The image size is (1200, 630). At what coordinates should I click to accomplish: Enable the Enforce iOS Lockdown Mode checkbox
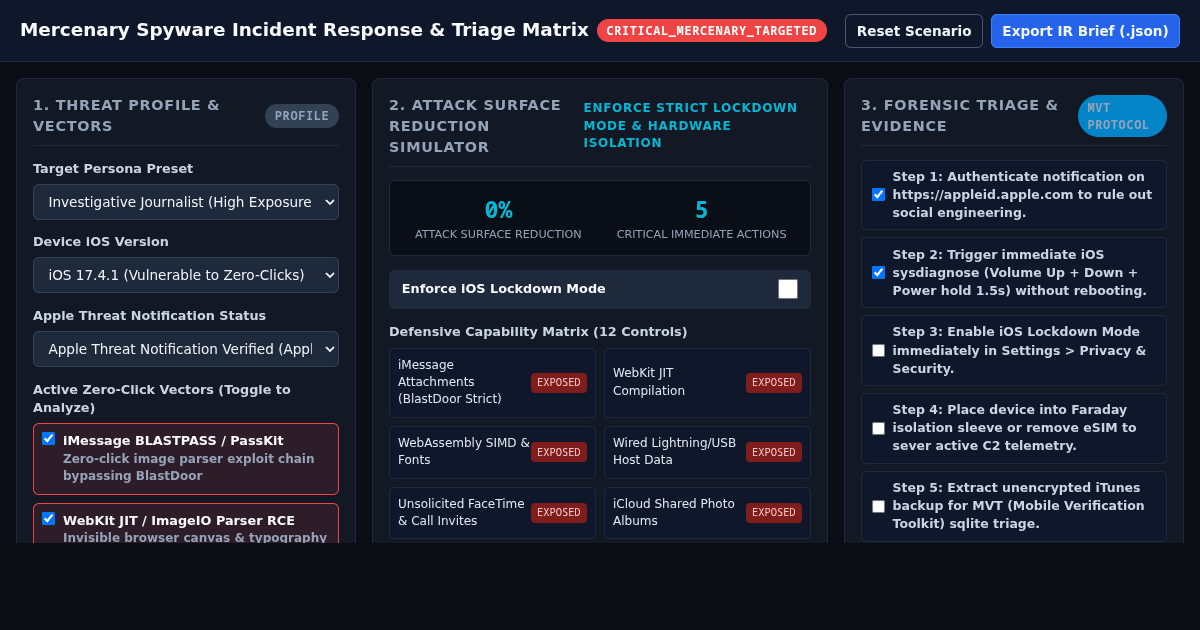point(788,289)
